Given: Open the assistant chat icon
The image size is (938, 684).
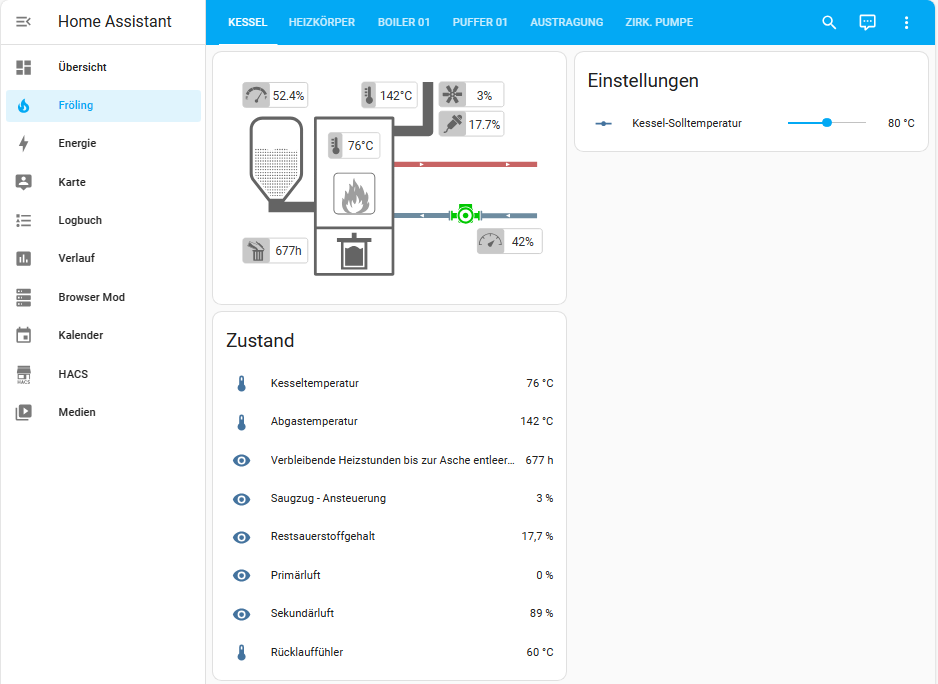Looking at the screenshot, I should (868, 22).
